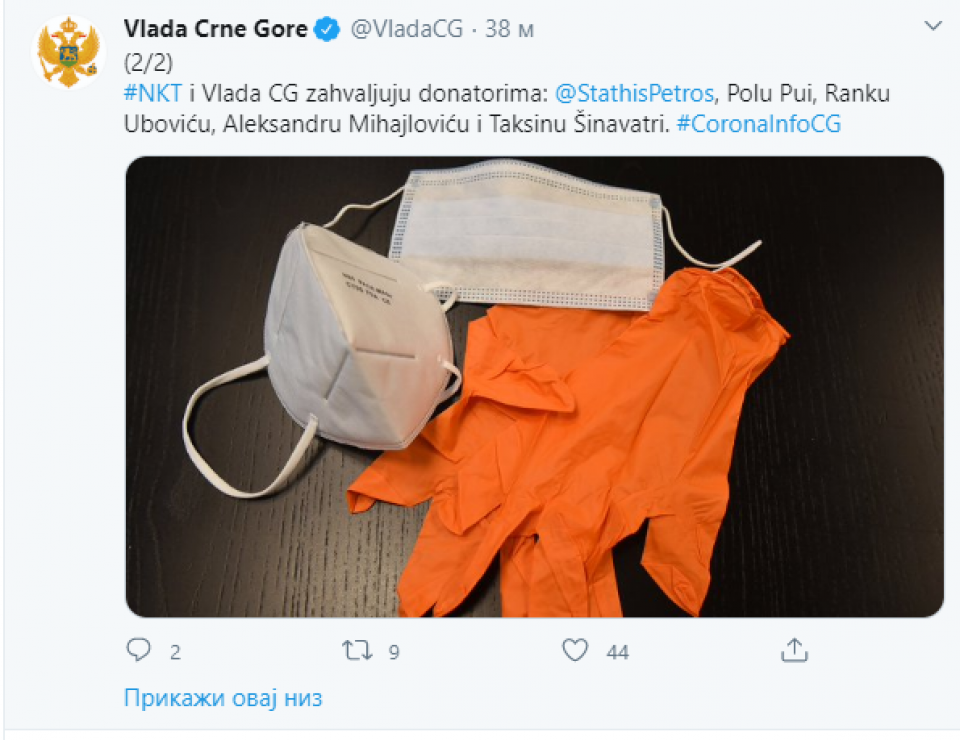Image resolution: width=960 pixels, height=740 pixels.
Task: Click the @VladaCG handle
Action: tap(407, 29)
